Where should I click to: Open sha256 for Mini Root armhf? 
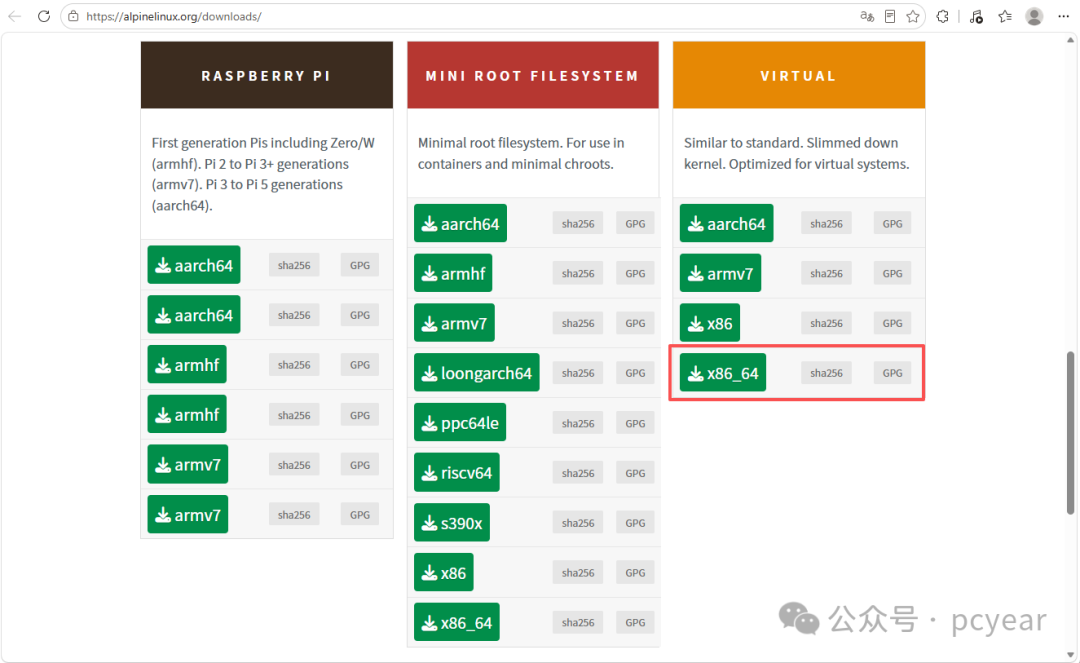(x=578, y=273)
